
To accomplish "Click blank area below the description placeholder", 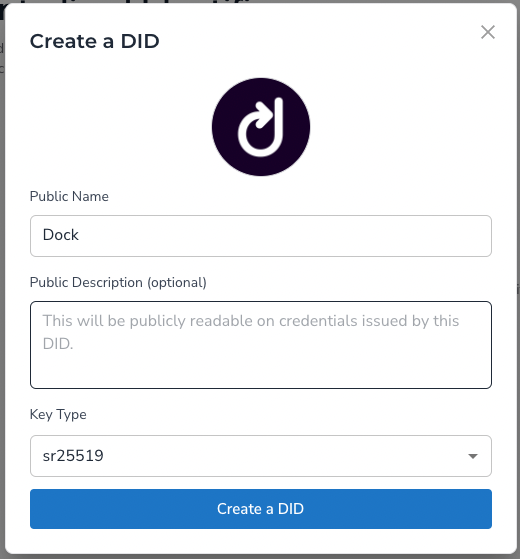I will coord(261,371).
